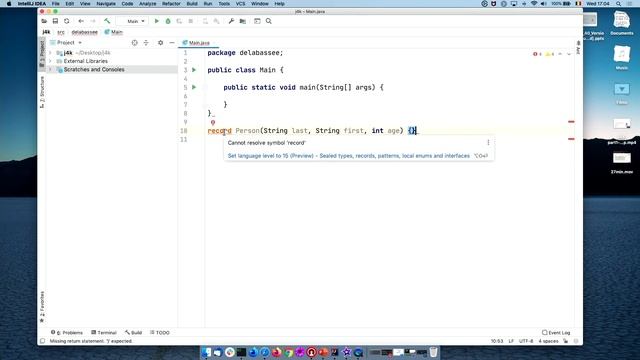Open the LF line separator selector
Image resolution: width=640 pixels, height=360 pixels.
point(511,341)
